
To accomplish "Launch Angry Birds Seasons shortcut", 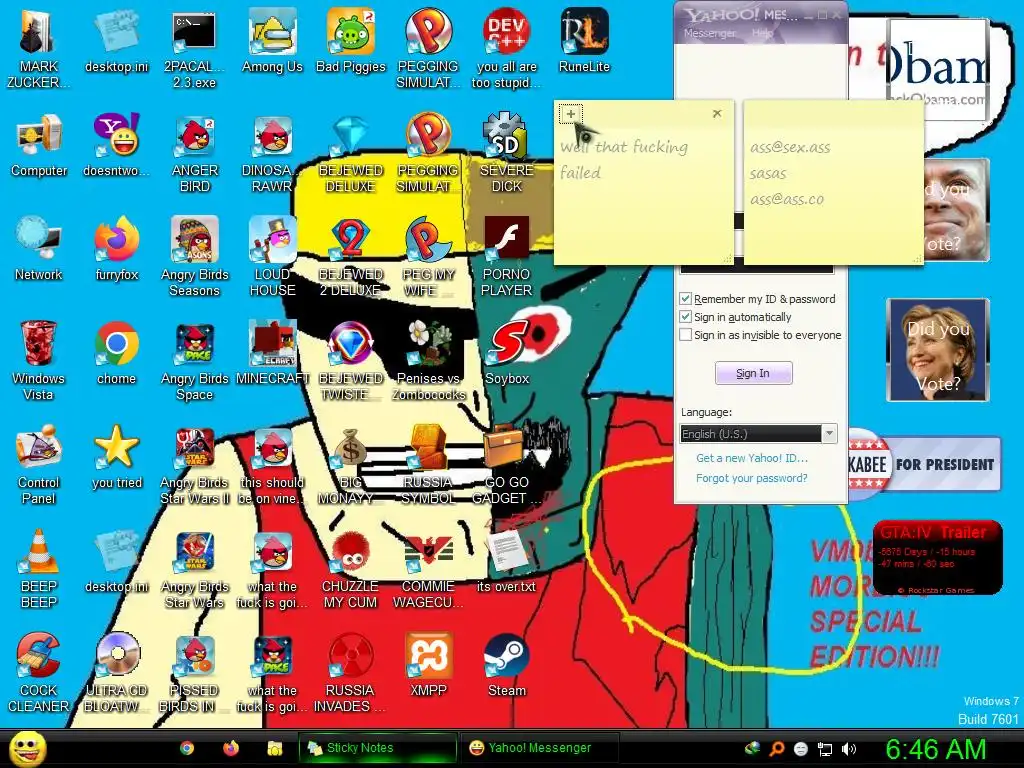I will 195,257.
